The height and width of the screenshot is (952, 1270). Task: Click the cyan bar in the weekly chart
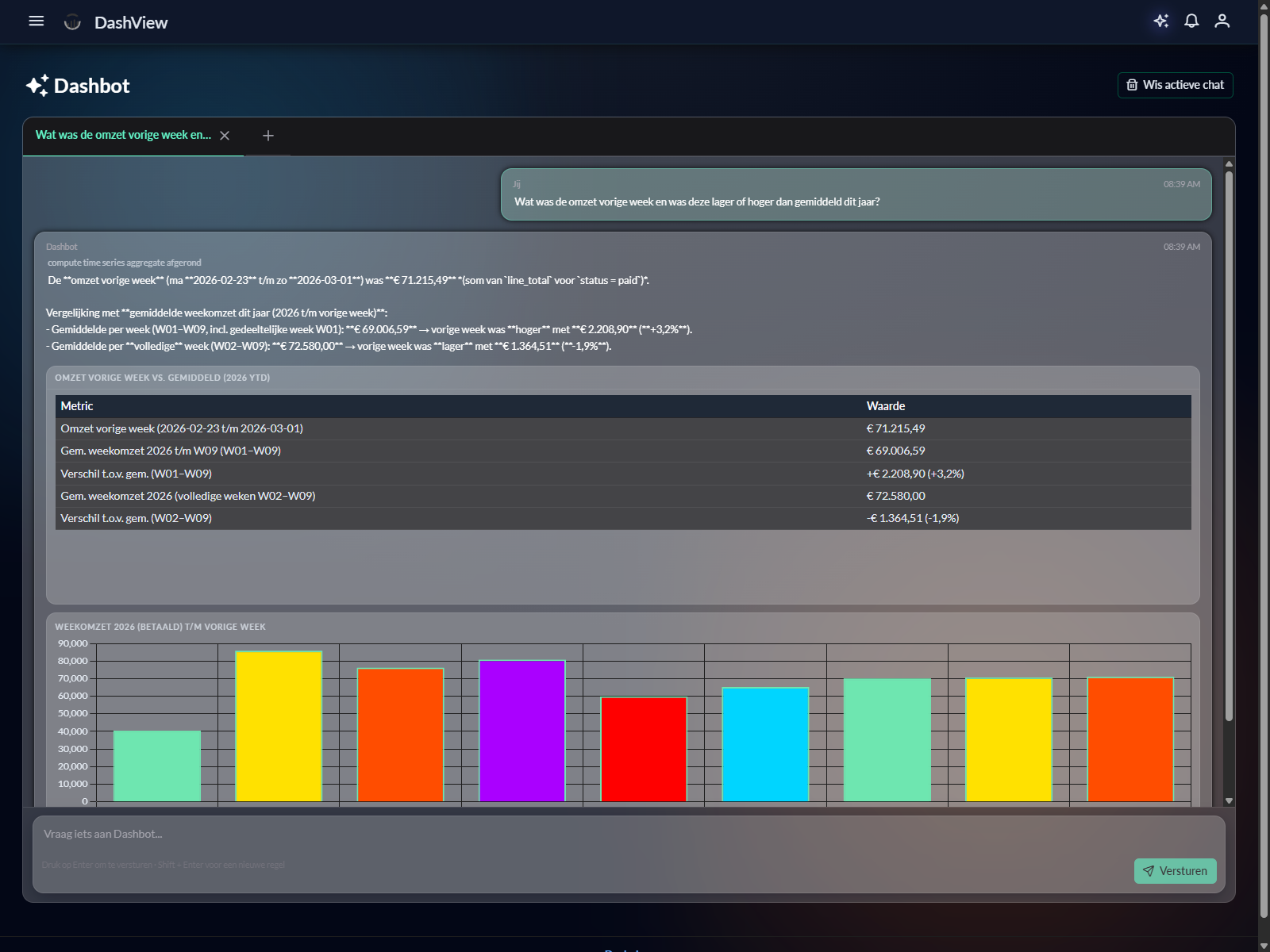[x=765, y=744]
